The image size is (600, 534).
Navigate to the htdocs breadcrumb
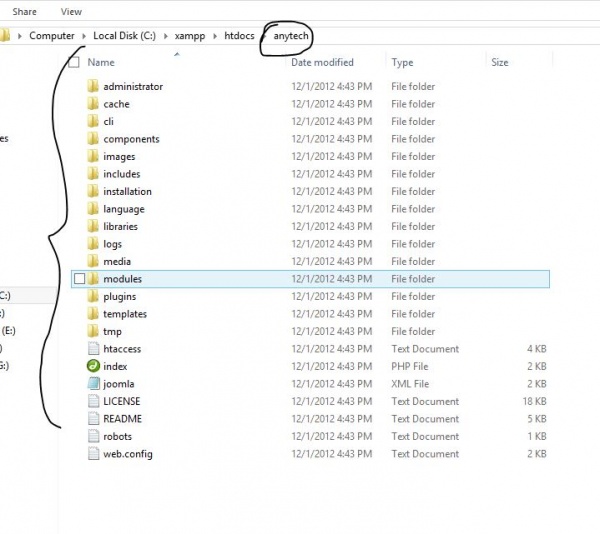(x=239, y=36)
